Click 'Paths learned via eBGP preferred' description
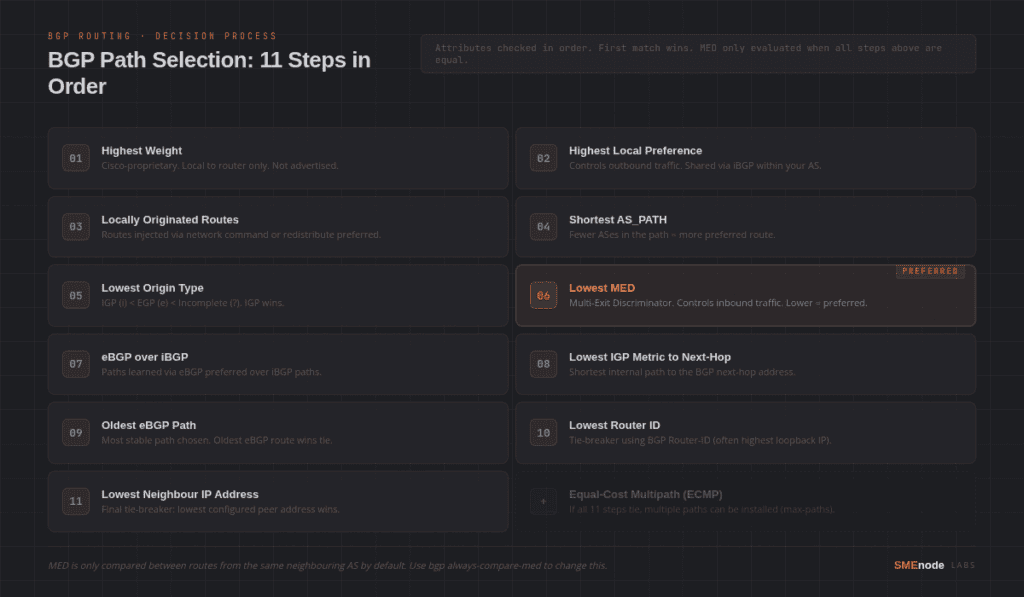 click(x=211, y=372)
